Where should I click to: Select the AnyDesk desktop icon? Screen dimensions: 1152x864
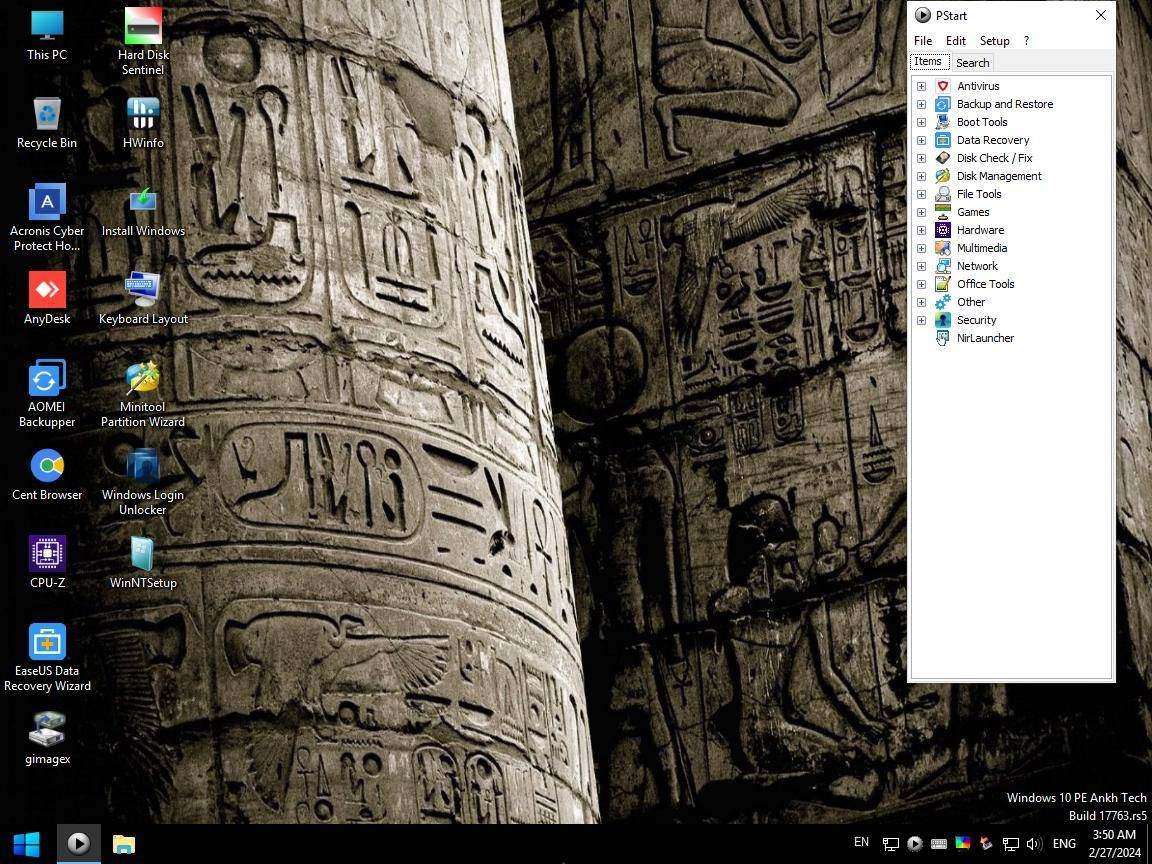tap(47, 299)
